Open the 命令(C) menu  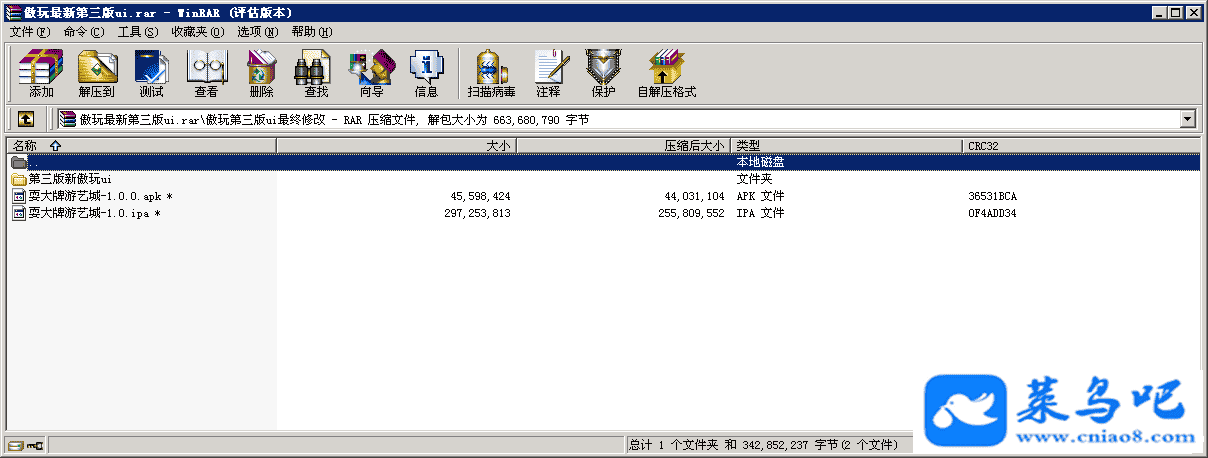point(83,32)
